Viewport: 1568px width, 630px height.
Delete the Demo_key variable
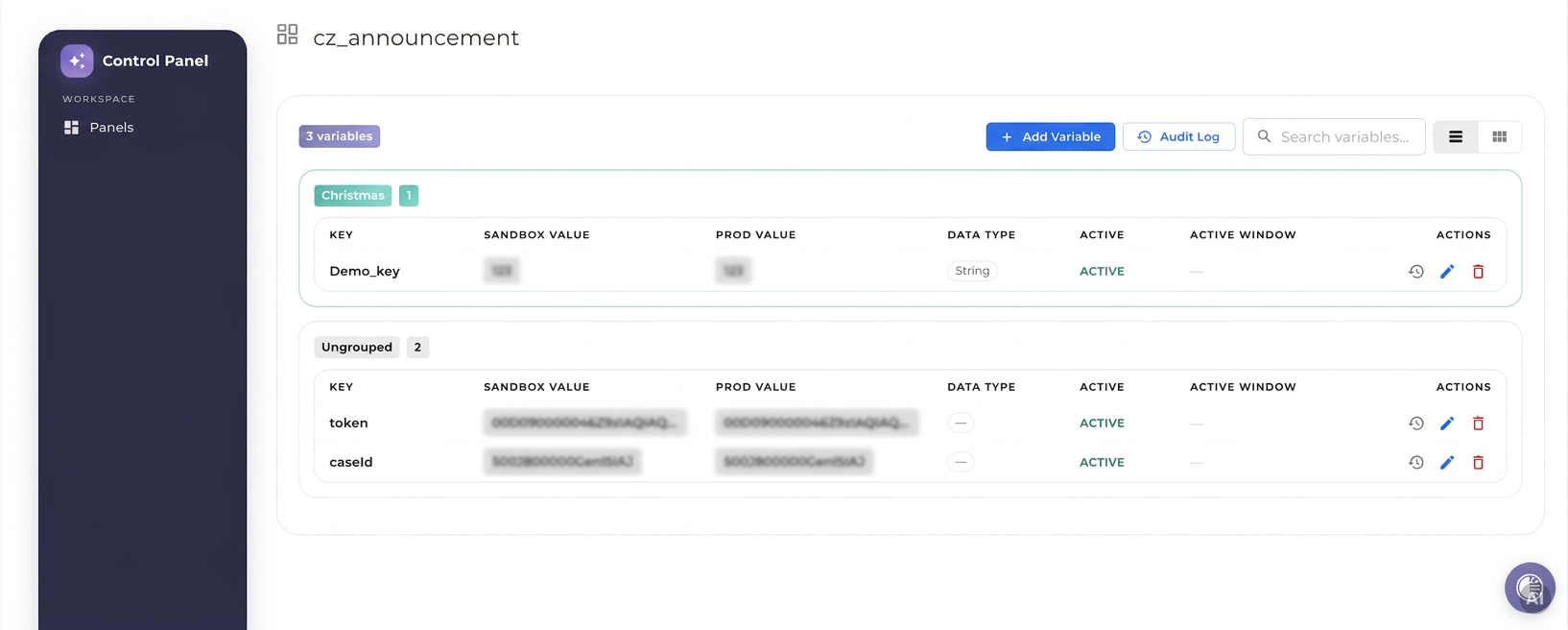1478,272
